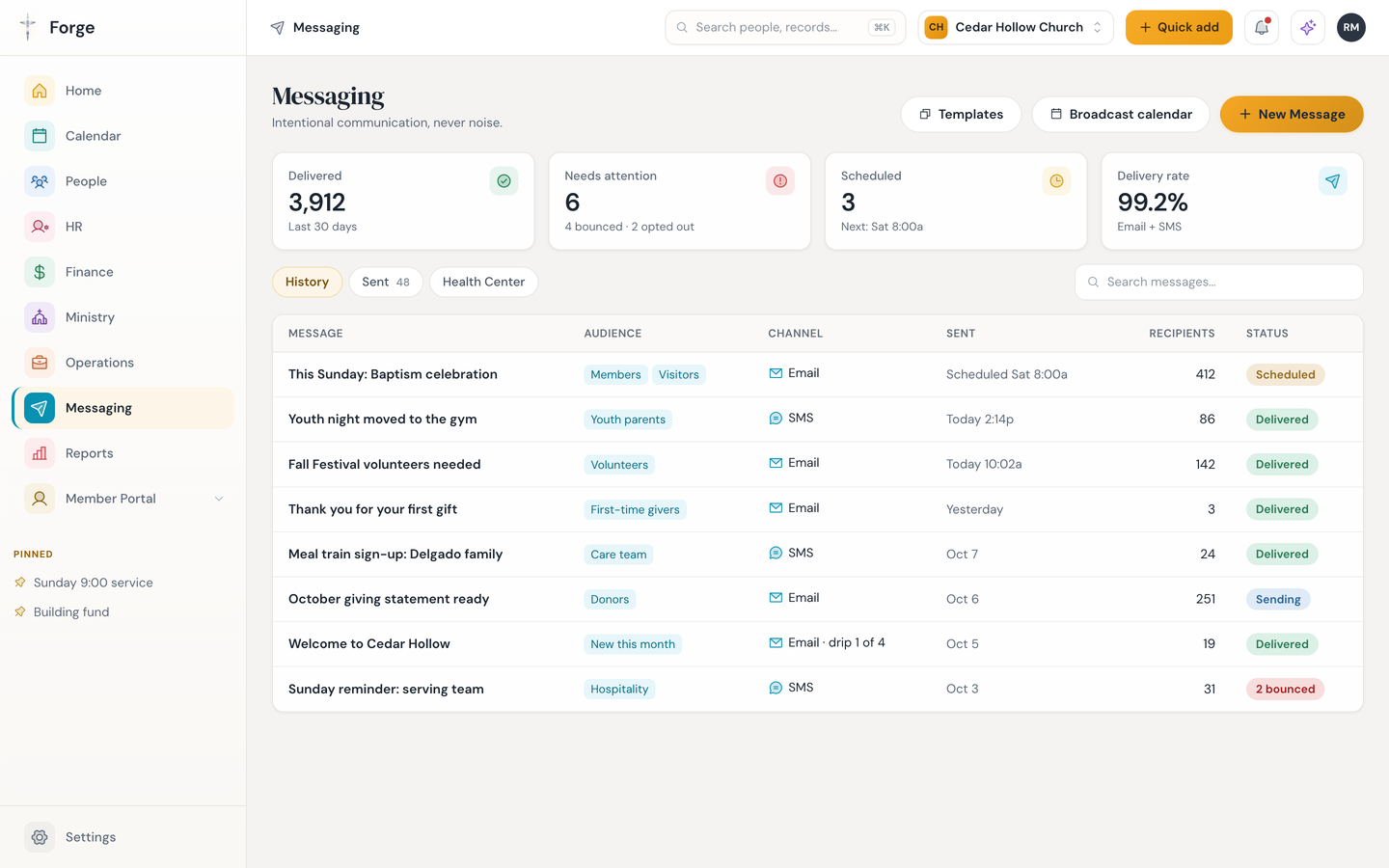Open the HR sidebar icon
The width and height of the screenshot is (1389, 868).
pyautogui.click(x=40, y=227)
